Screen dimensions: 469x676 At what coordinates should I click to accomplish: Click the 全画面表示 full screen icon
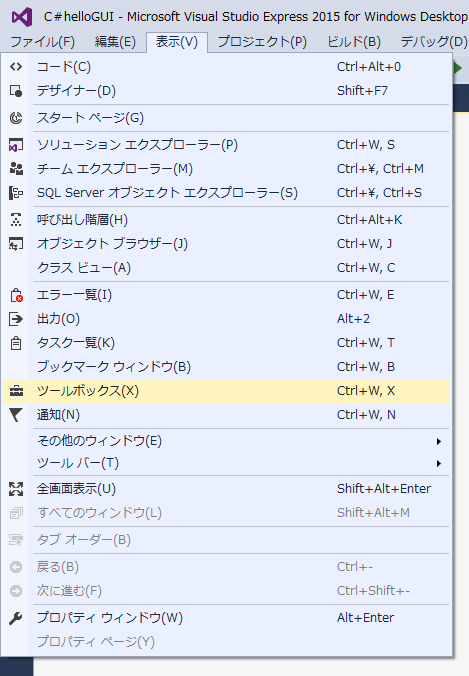click(16, 489)
